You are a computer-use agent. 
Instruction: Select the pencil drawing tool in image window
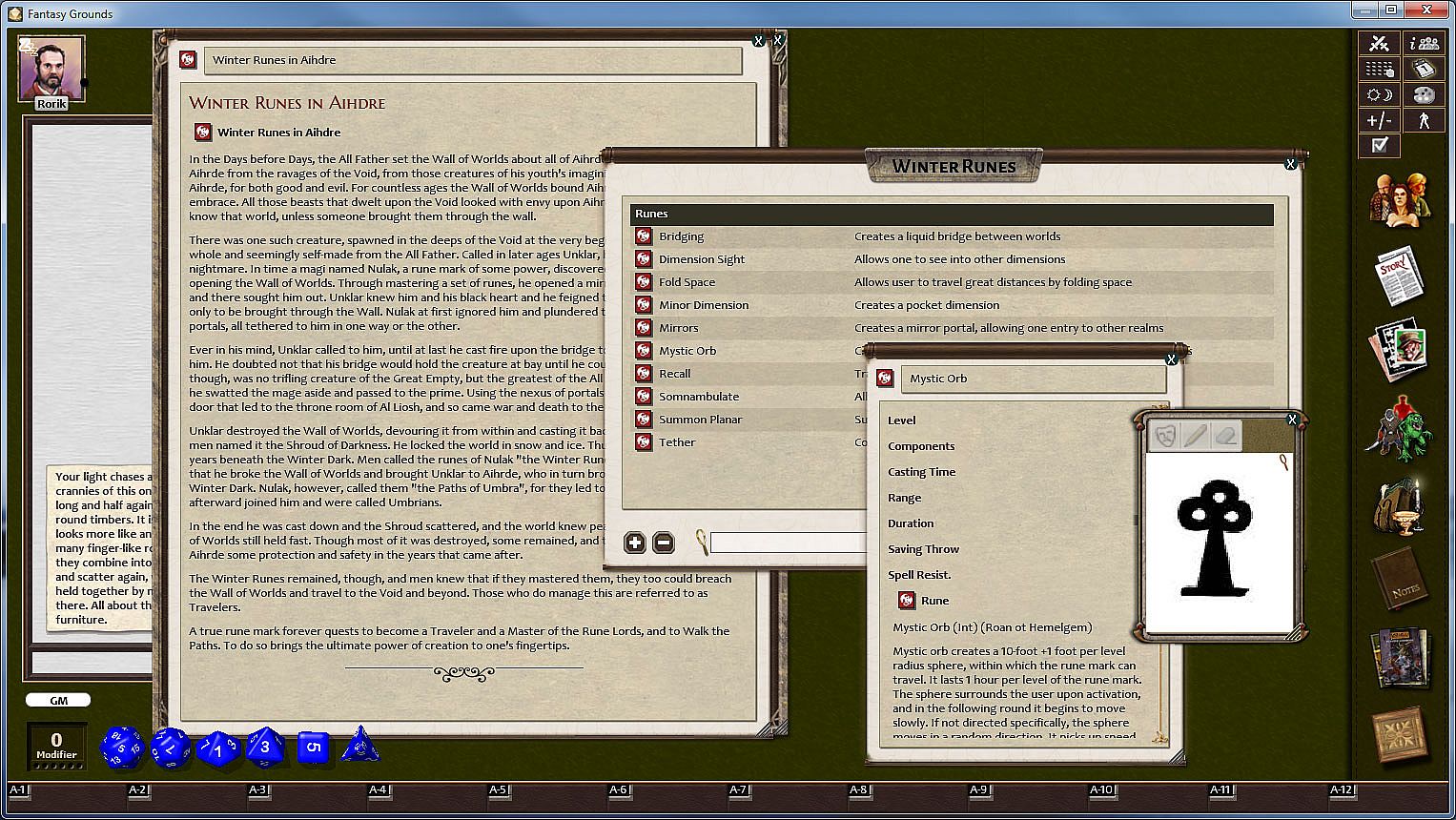tap(1195, 436)
